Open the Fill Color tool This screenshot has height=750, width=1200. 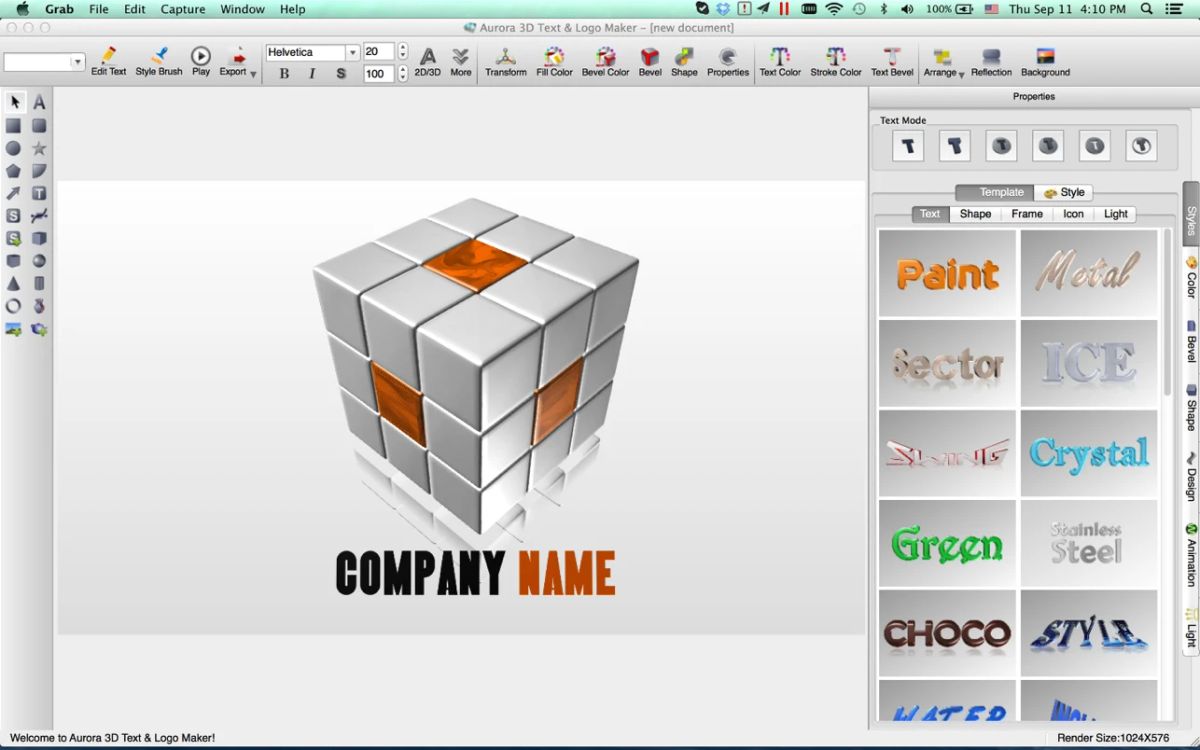(554, 60)
